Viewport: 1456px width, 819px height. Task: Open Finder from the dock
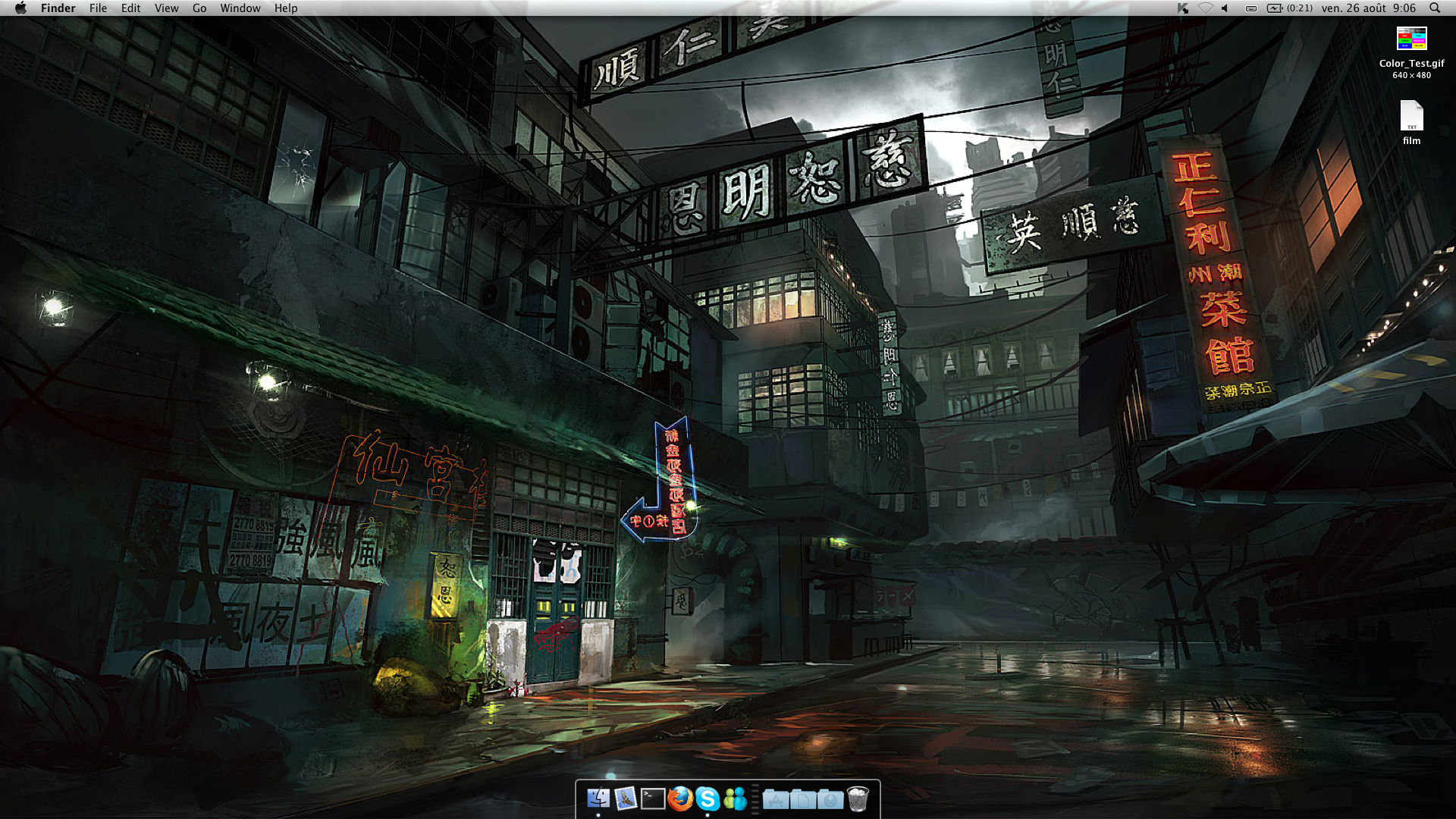click(598, 799)
